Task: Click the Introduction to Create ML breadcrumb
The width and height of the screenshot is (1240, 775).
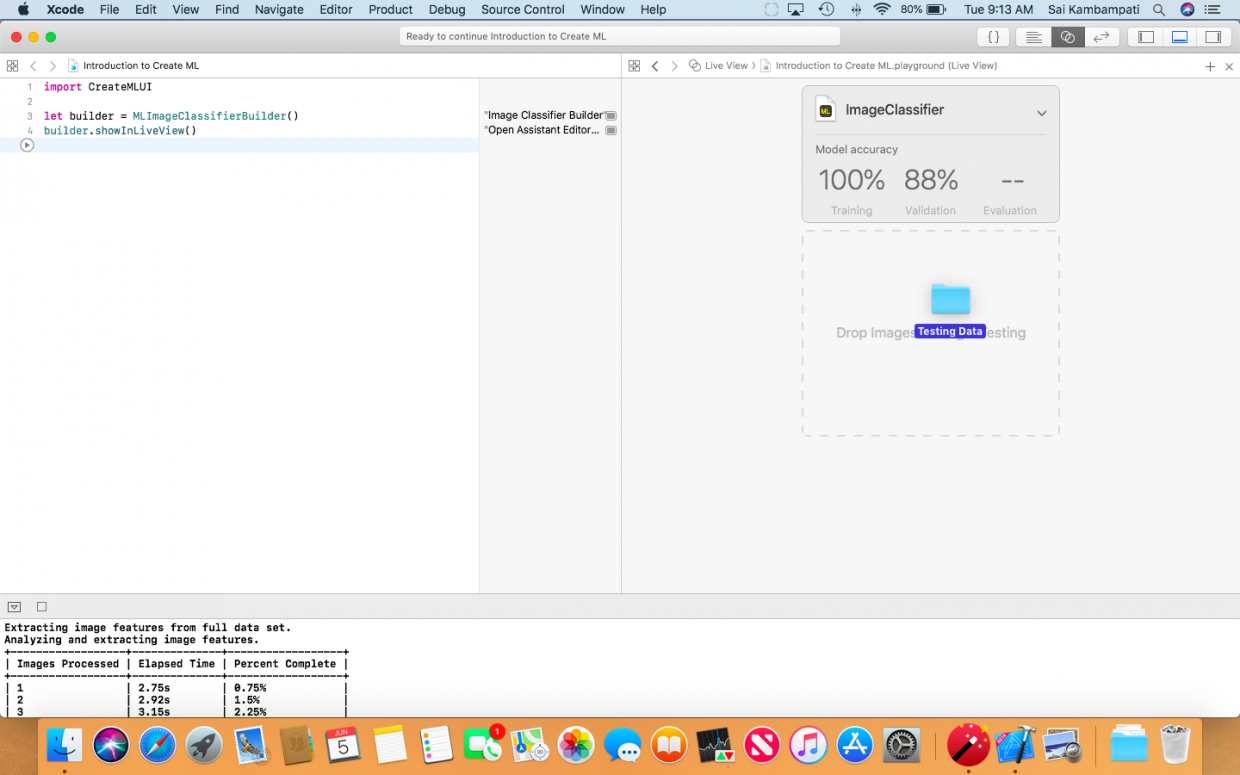Action: coord(140,66)
